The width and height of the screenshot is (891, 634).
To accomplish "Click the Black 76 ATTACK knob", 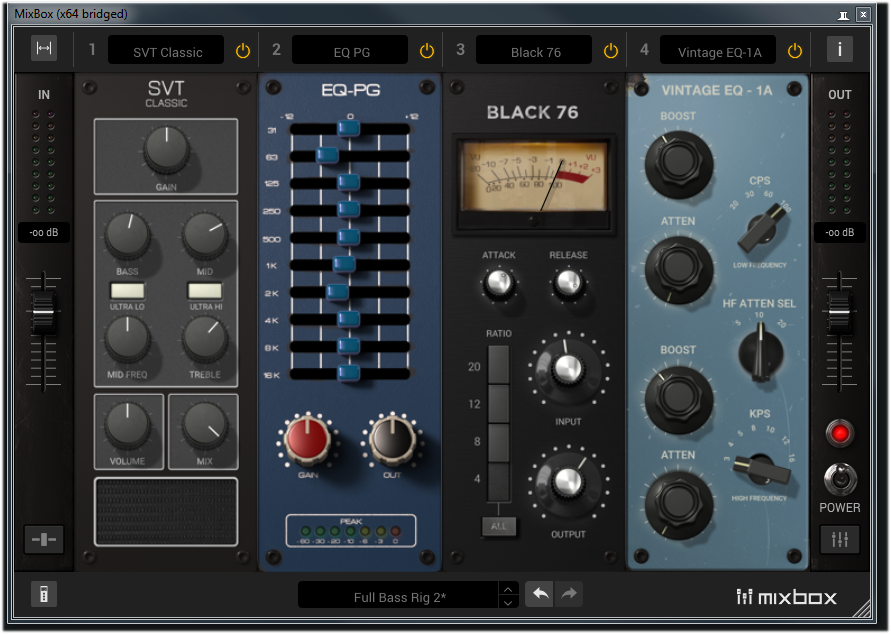I will coord(498,283).
